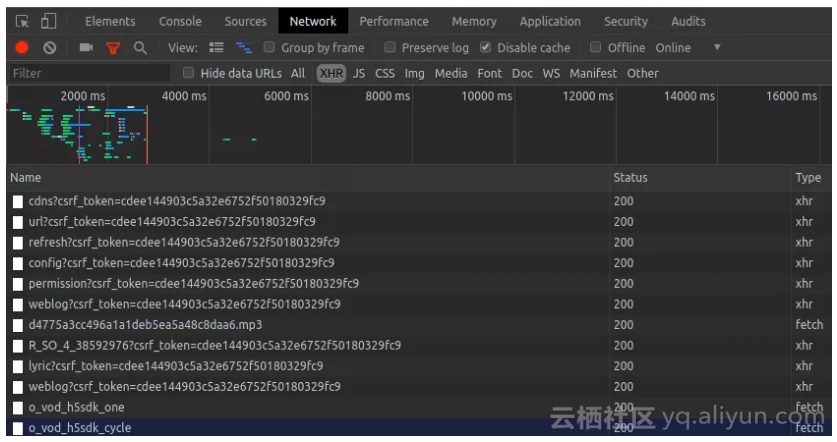
Task: Open the Elements tab
Action: (x=110, y=21)
